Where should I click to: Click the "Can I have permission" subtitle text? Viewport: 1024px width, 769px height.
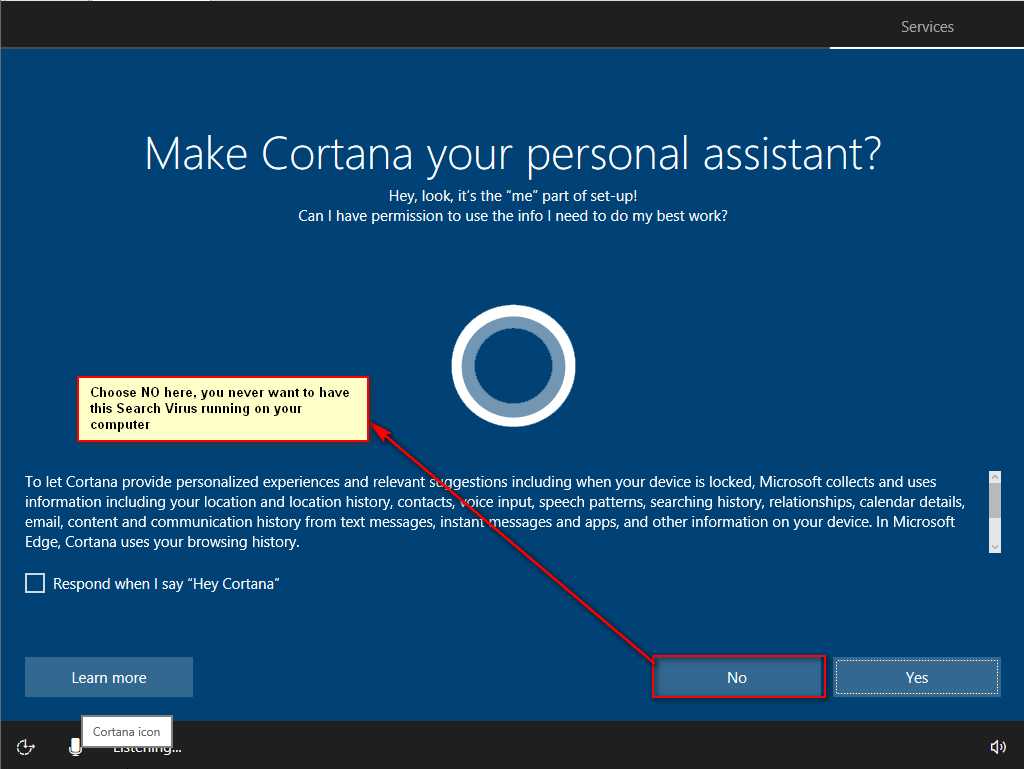pyautogui.click(x=513, y=216)
